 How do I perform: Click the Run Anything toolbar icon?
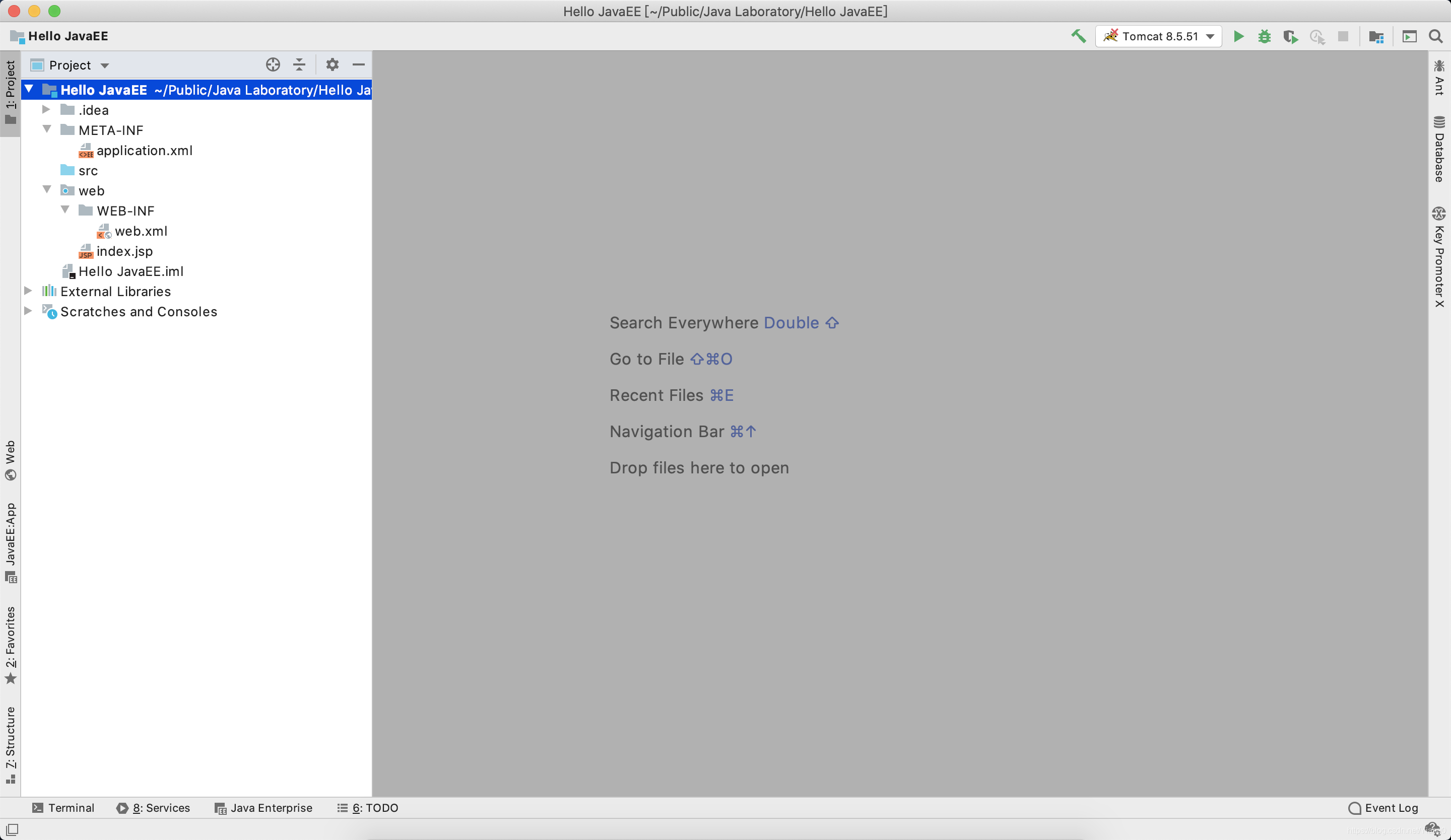(1409, 36)
